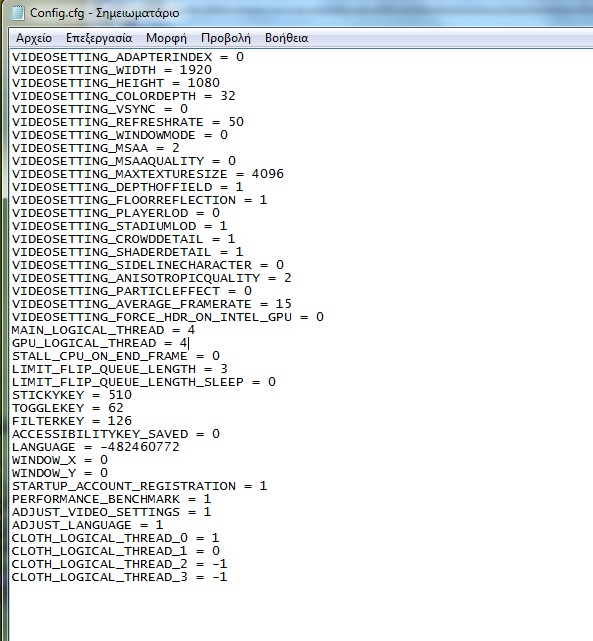This screenshot has width=593, height=641.
Task: Click the CLOTH_LOGICAL_THREAD_3 value -1
Action: coord(219,577)
